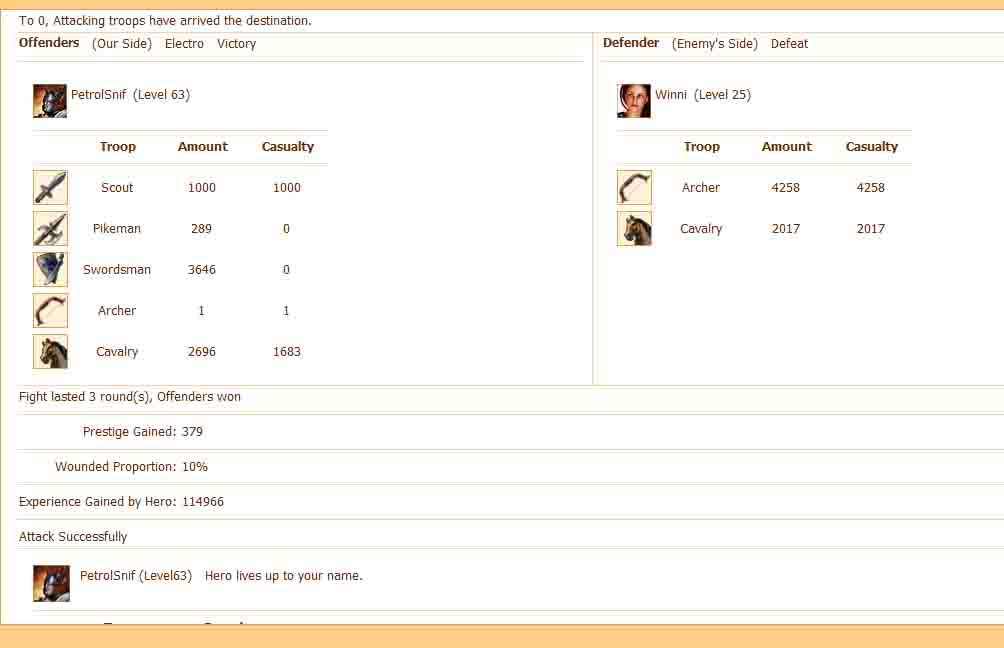Click the defender's Cavalry horse icon
1004x648 pixels.
[x=634, y=229]
